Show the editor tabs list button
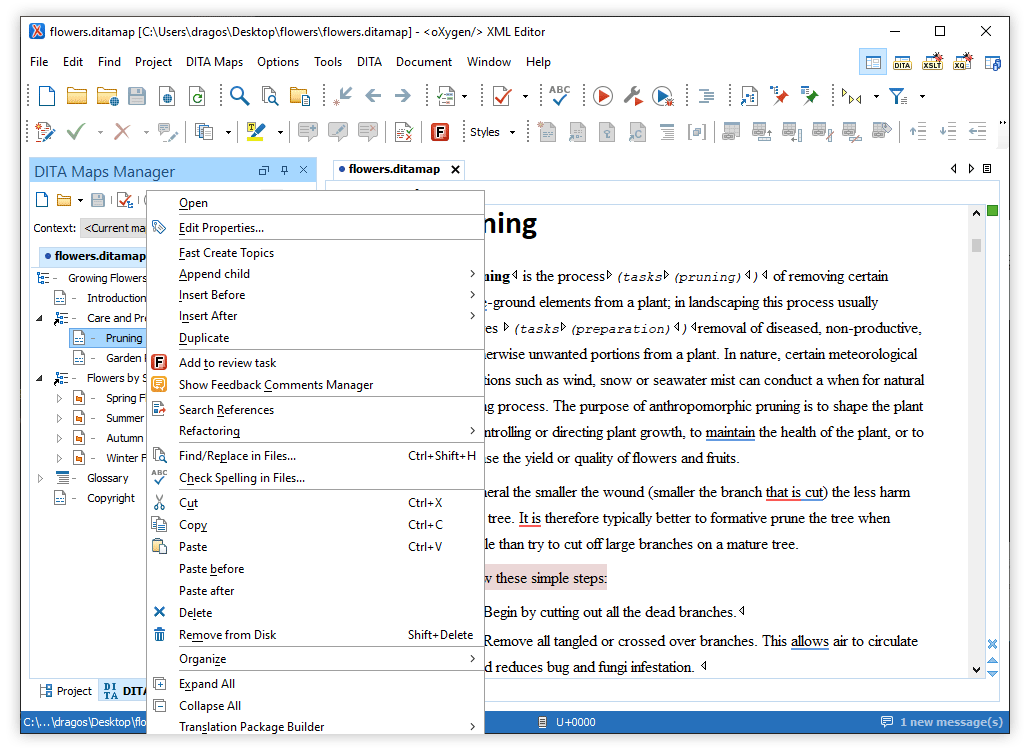Image resolution: width=1030 pixels, height=750 pixels. [x=987, y=169]
